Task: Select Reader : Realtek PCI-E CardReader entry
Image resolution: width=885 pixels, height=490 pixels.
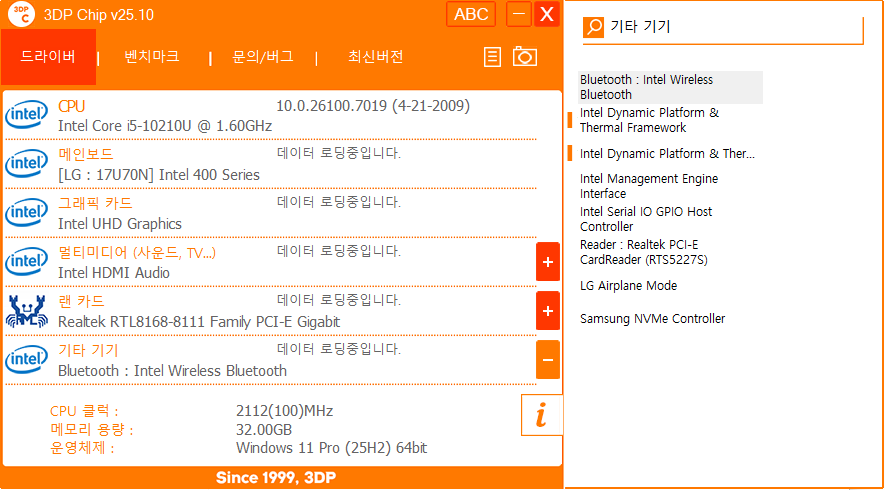Action: coord(643,252)
